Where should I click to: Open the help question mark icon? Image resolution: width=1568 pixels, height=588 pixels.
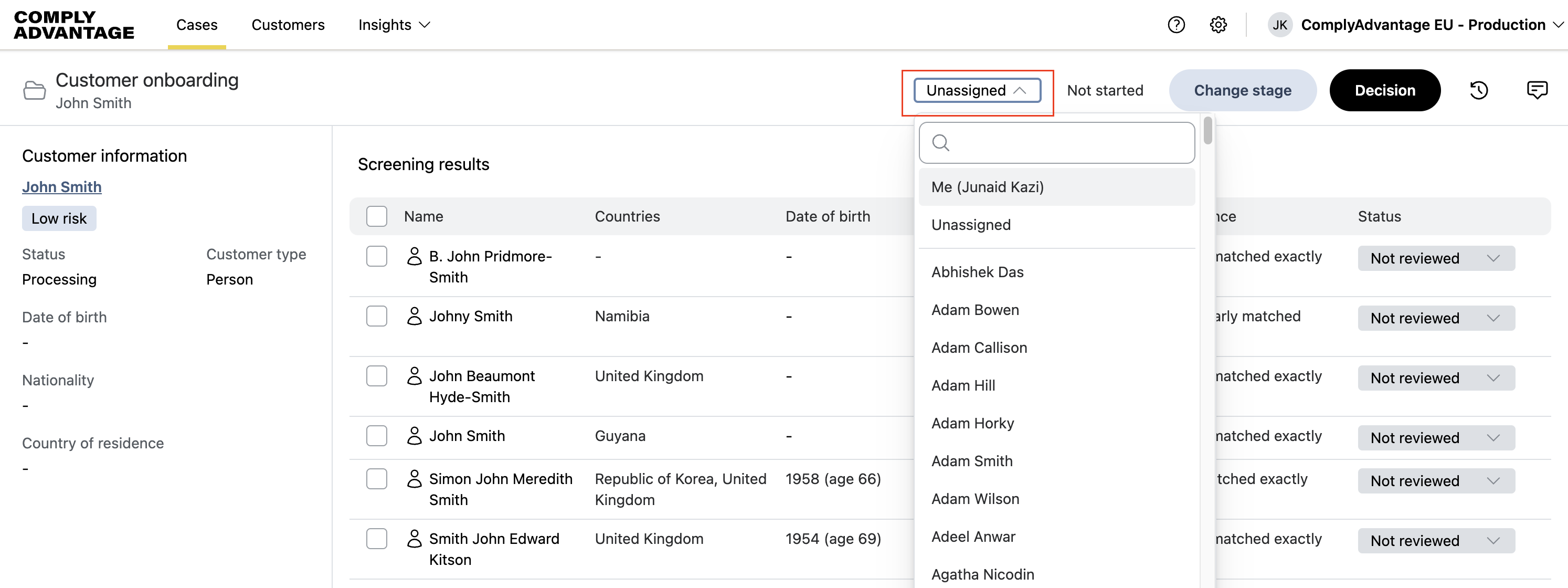click(x=1176, y=25)
